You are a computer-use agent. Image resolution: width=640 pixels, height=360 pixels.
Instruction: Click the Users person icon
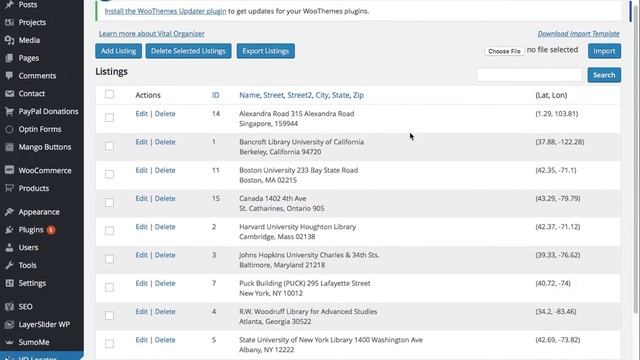pos(9,247)
